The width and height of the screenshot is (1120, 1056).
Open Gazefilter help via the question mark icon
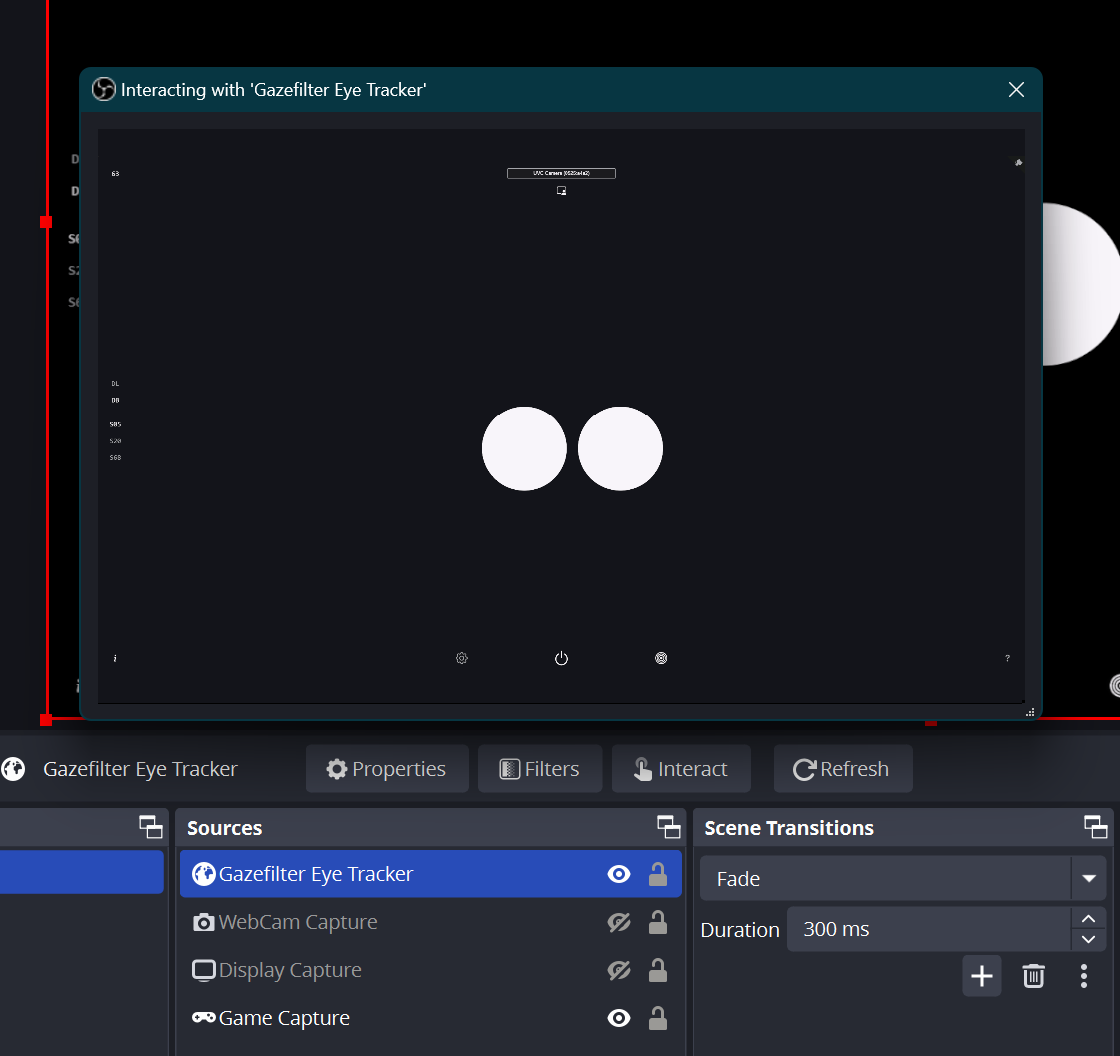click(x=1007, y=658)
